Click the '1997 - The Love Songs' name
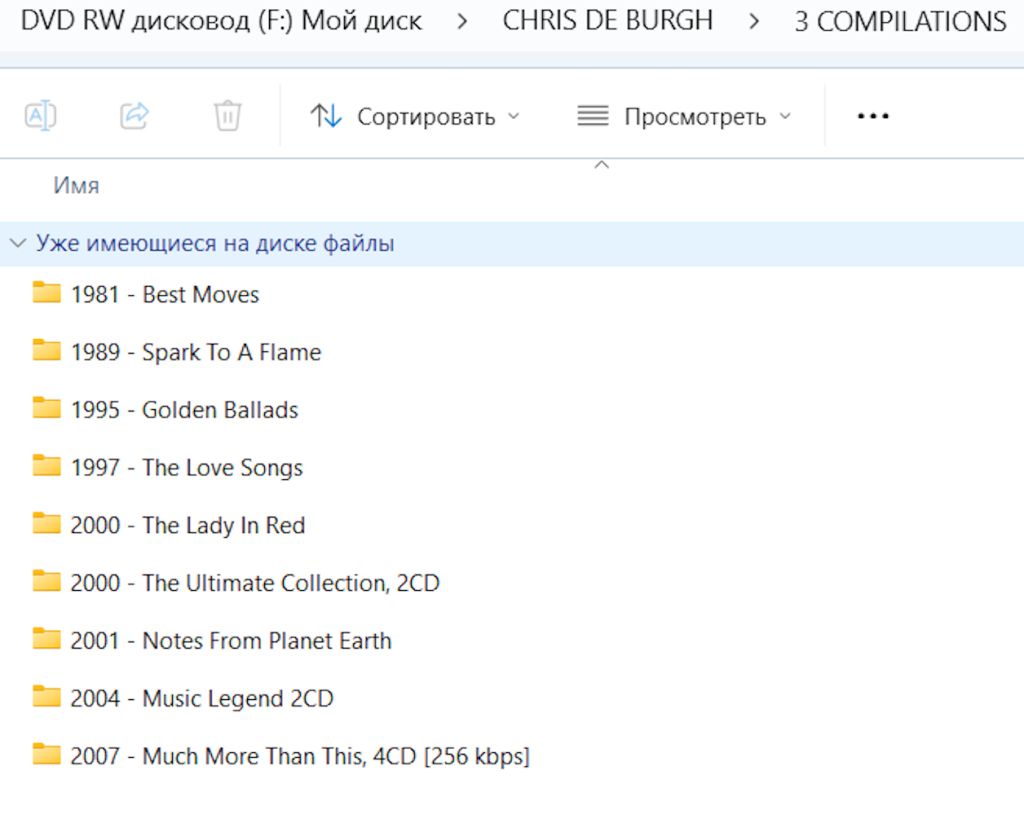The image size is (1024, 819). tap(187, 468)
